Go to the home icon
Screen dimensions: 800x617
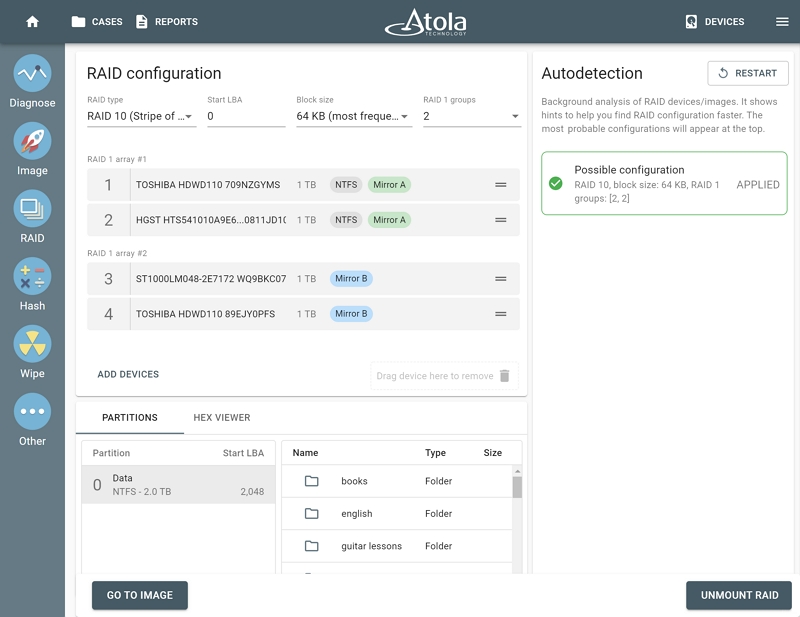(x=32, y=21)
